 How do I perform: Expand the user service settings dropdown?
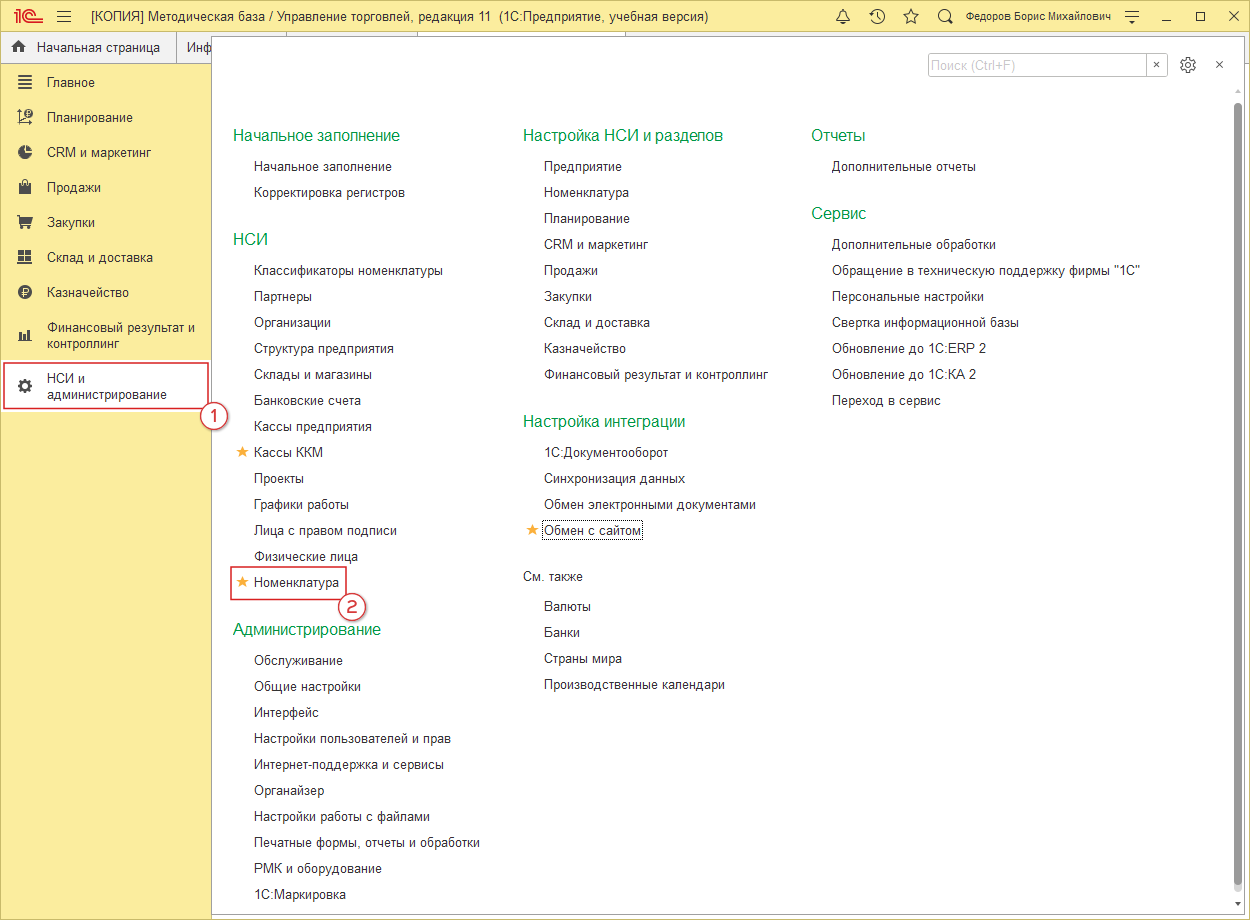pos(1132,17)
